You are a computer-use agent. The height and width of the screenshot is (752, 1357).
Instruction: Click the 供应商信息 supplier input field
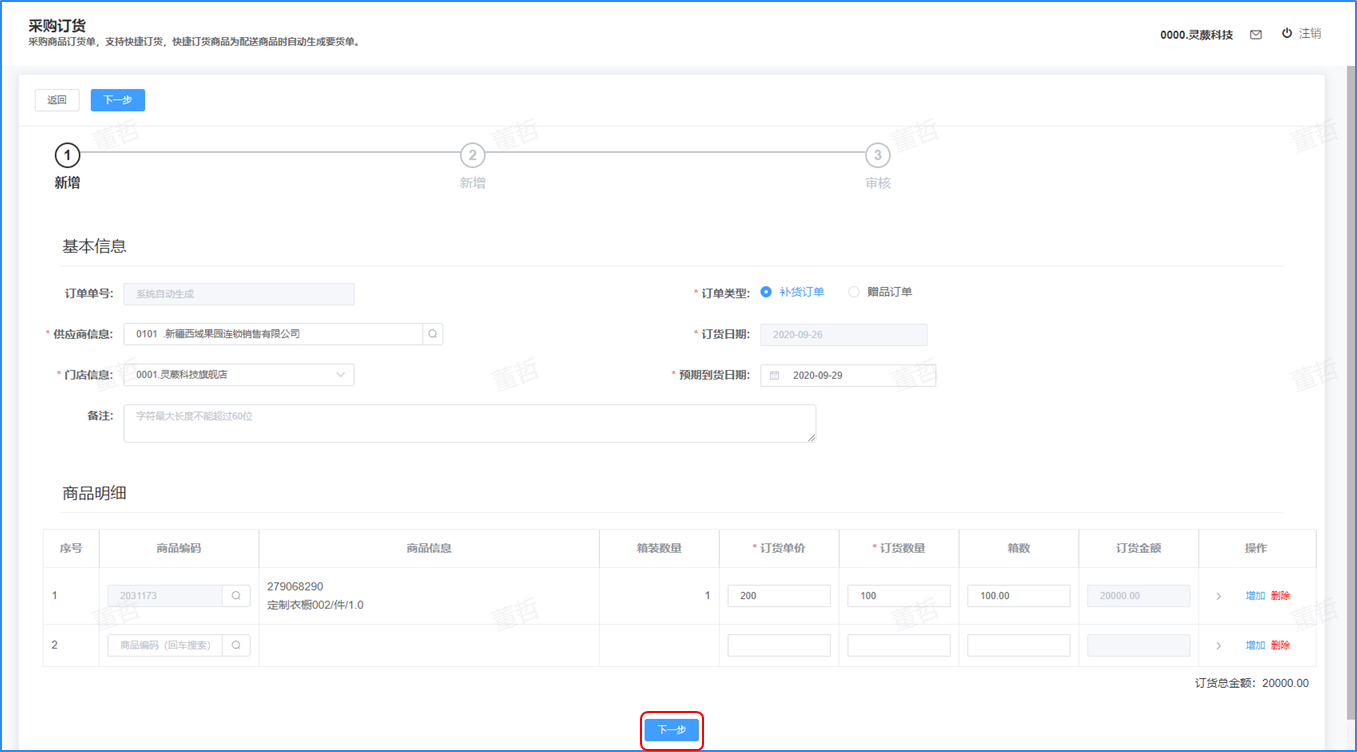(273, 334)
